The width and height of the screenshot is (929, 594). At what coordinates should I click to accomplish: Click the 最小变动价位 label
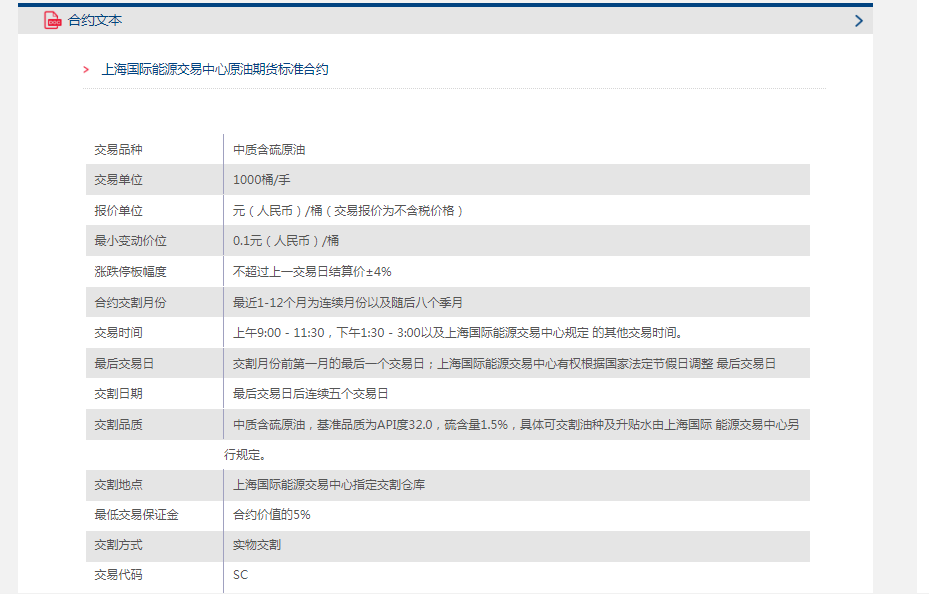[130, 241]
